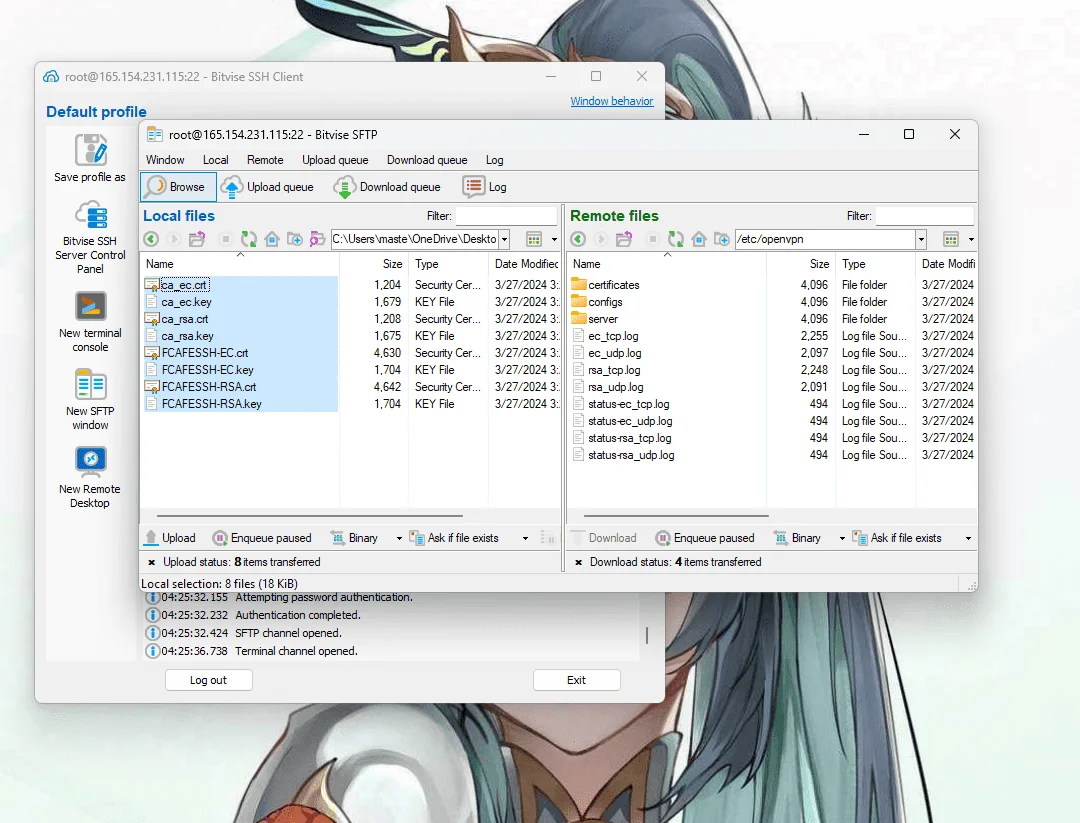
Task: Go back in Remote files pane
Action: pyautogui.click(x=579, y=239)
